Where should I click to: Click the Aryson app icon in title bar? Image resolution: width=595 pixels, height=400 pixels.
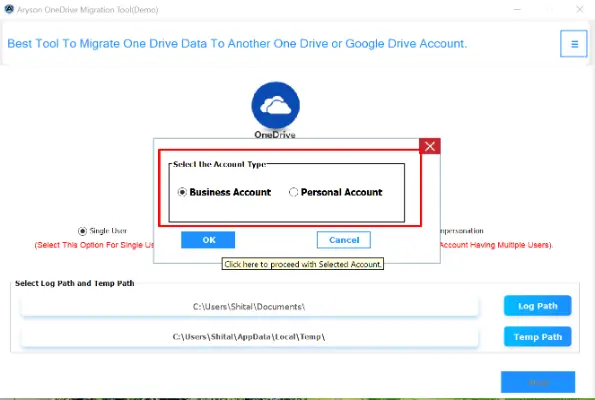coord(9,9)
